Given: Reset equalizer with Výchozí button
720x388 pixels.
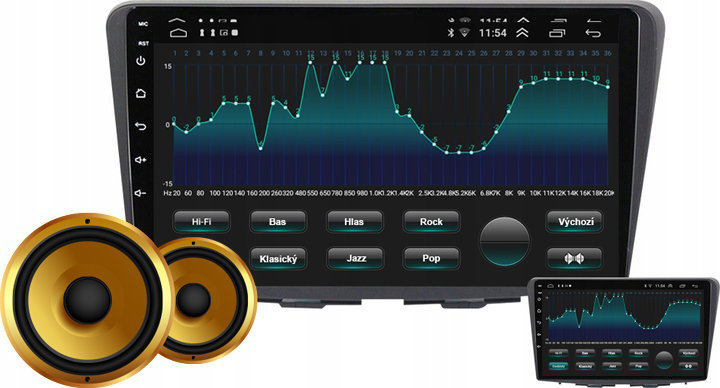Looking at the screenshot, I should [575, 221].
